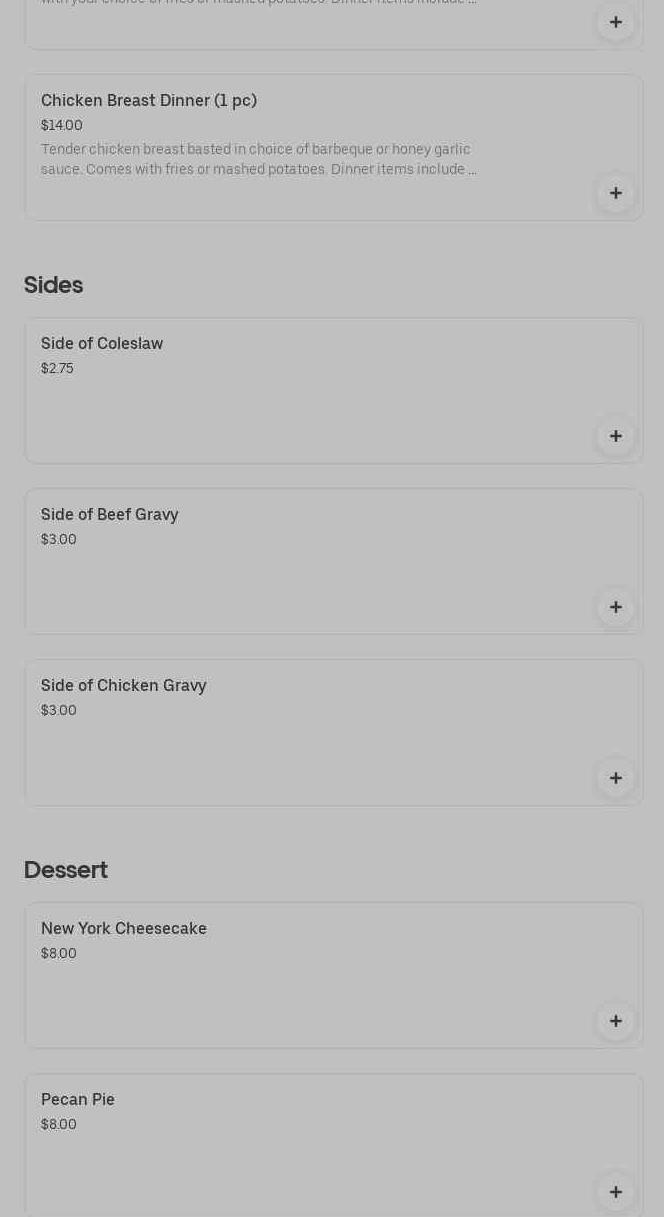Screen dimensions: 664x1217
Task: Click the $14.00 price label
Action: [62, 126]
